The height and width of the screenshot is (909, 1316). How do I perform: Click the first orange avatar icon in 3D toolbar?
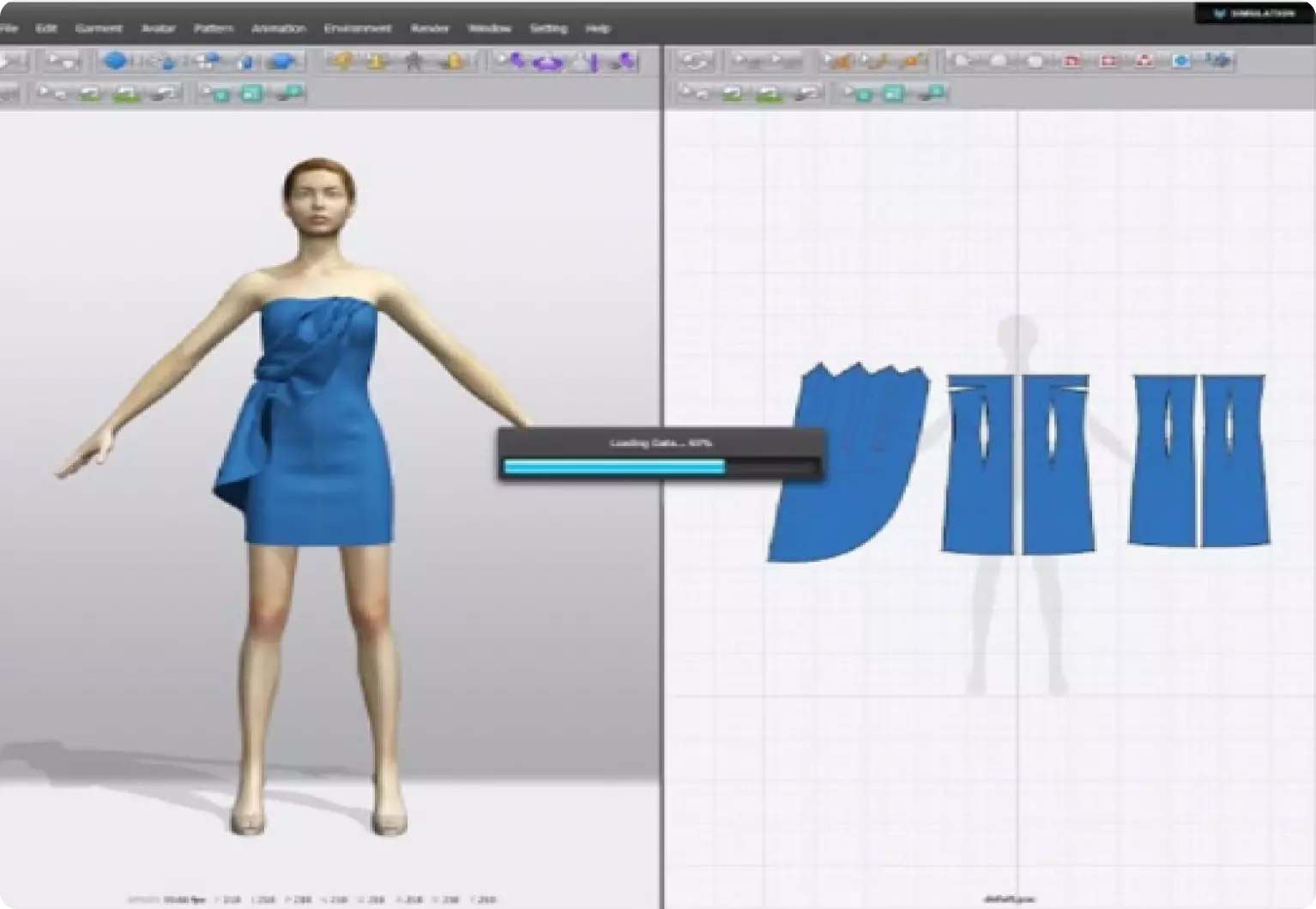[343, 61]
